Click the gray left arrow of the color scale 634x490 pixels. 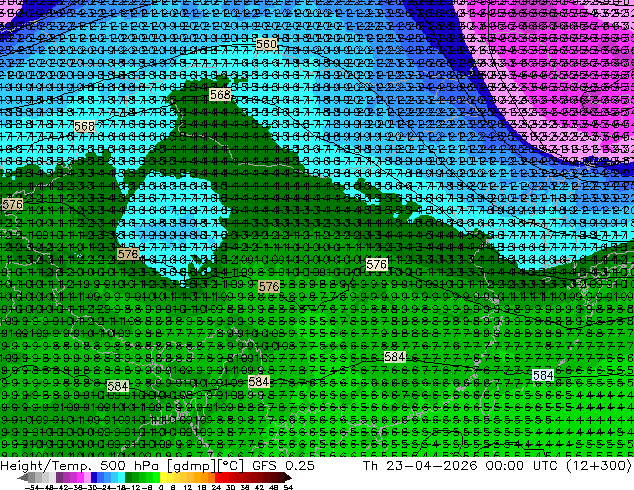click(x=23, y=478)
